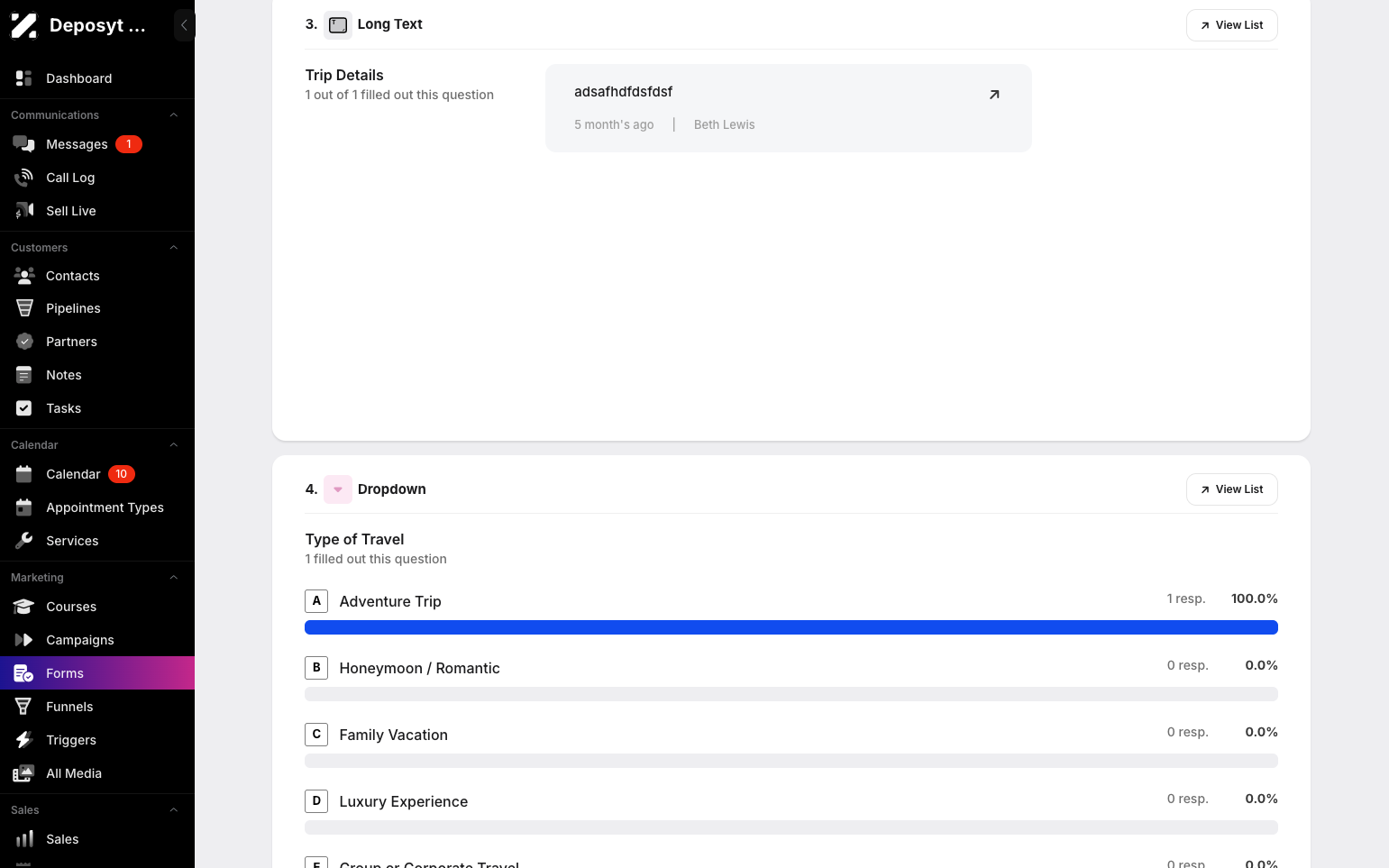Select option A Adventure Trip letter box

click(316, 601)
